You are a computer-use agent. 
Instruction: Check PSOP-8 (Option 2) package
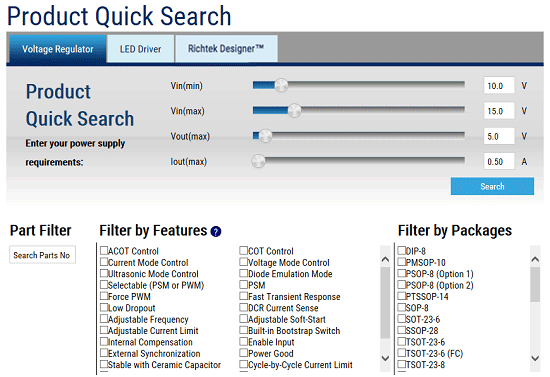point(402,284)
